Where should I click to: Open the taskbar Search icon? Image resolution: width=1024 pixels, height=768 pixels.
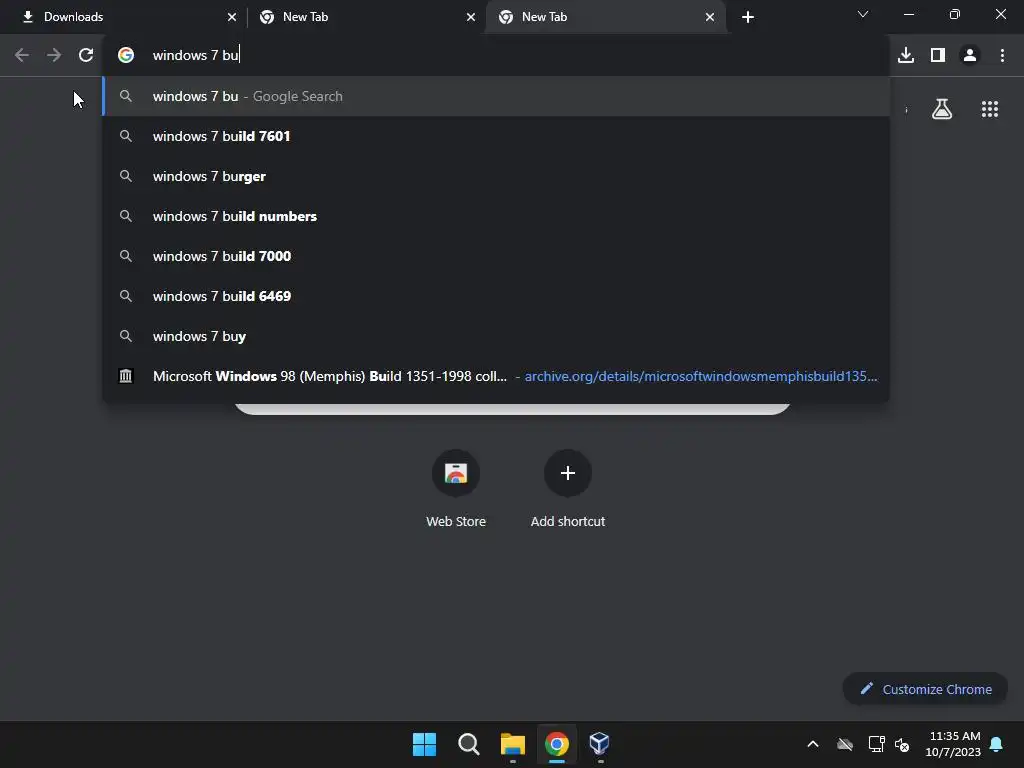(469, 744)
